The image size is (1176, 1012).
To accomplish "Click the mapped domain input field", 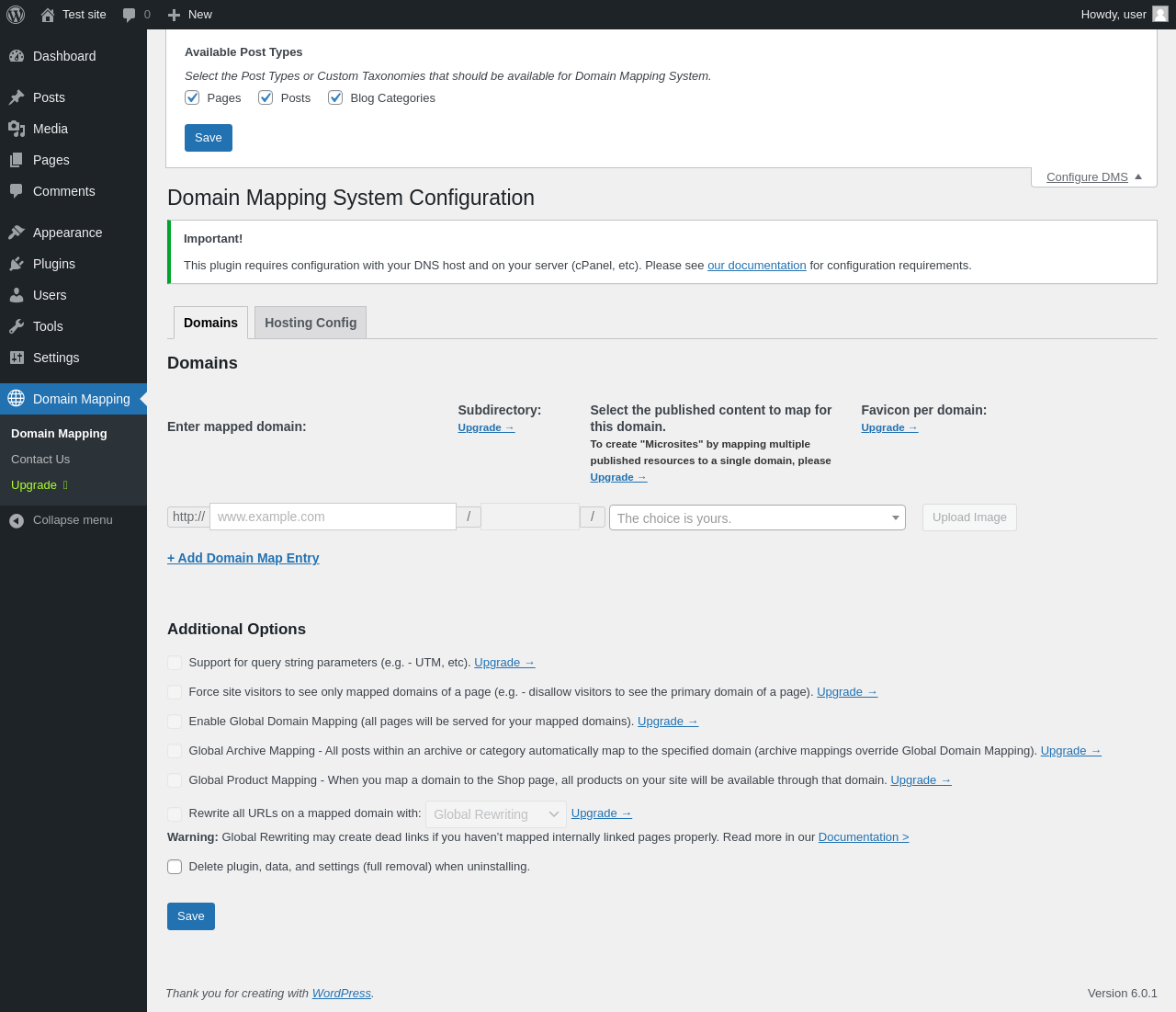I will [x=333, y=517].
